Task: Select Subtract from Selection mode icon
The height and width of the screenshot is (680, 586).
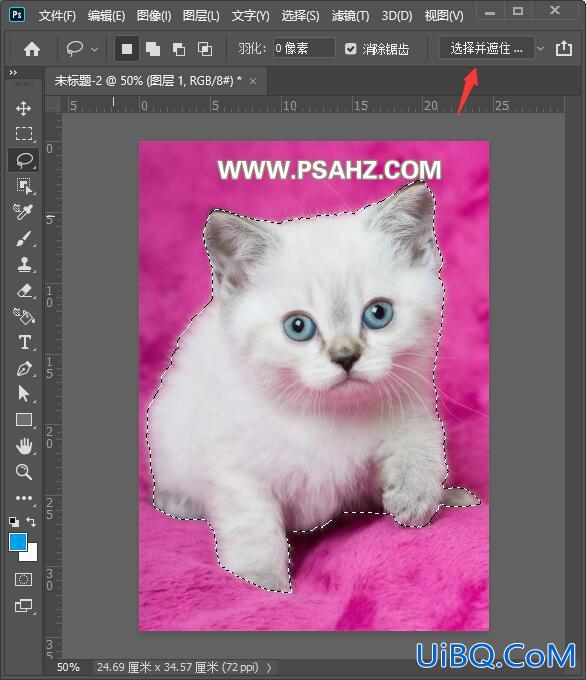Action: [179, 49]
